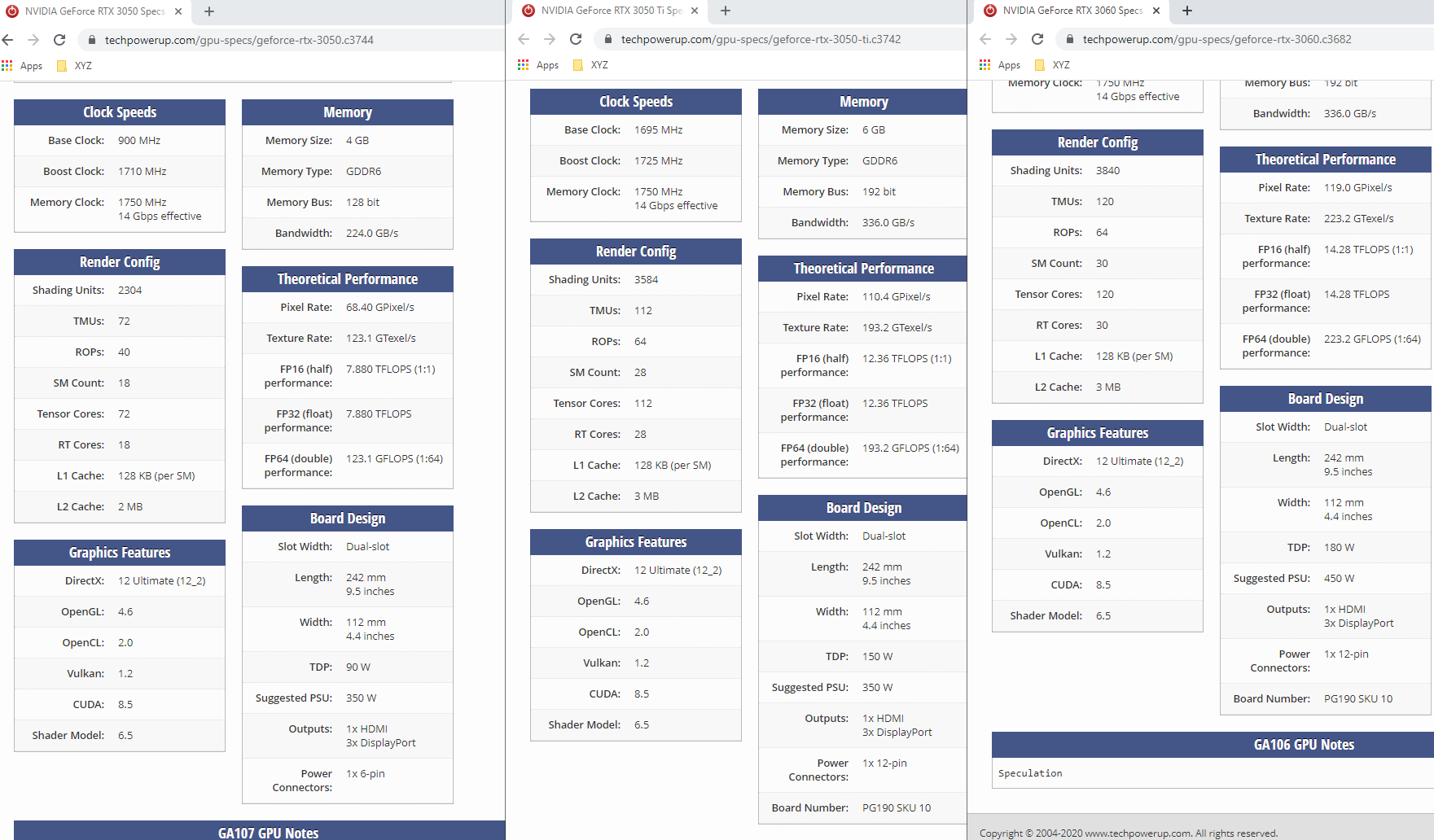This screenshot has width=1434, height=840.
Task: Click 3584 shading units value
Action: point(647,280)
